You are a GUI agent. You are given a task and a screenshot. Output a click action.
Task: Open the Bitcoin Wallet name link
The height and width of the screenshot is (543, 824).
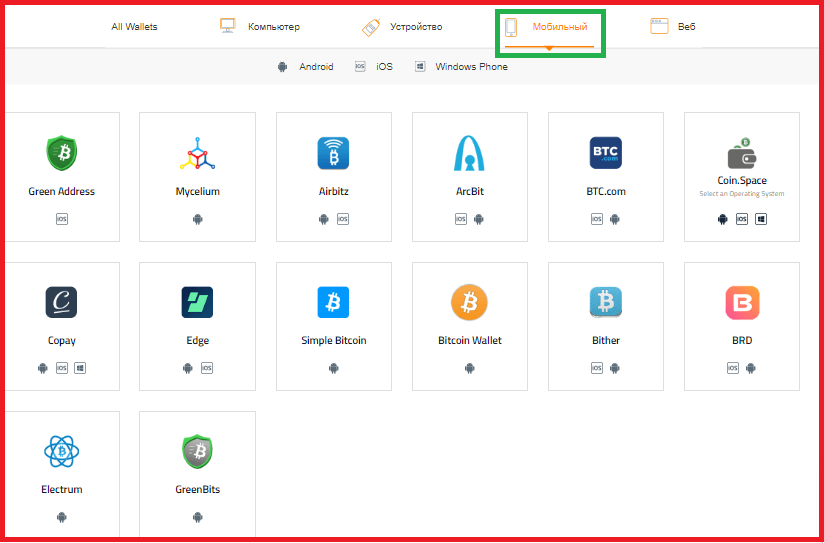(x=470, y=341)
